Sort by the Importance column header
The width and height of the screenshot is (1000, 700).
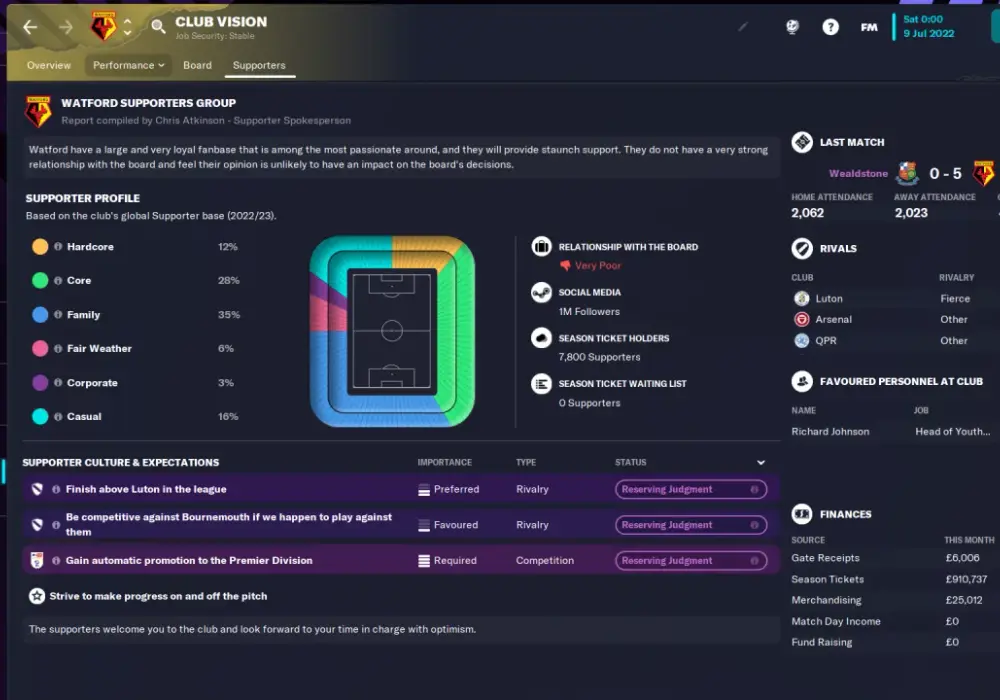tap(445, 462)
